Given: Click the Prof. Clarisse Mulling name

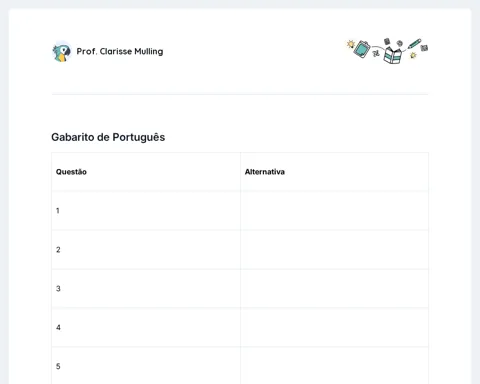Looking at the screenshot, I should click(x=120, y=51).
